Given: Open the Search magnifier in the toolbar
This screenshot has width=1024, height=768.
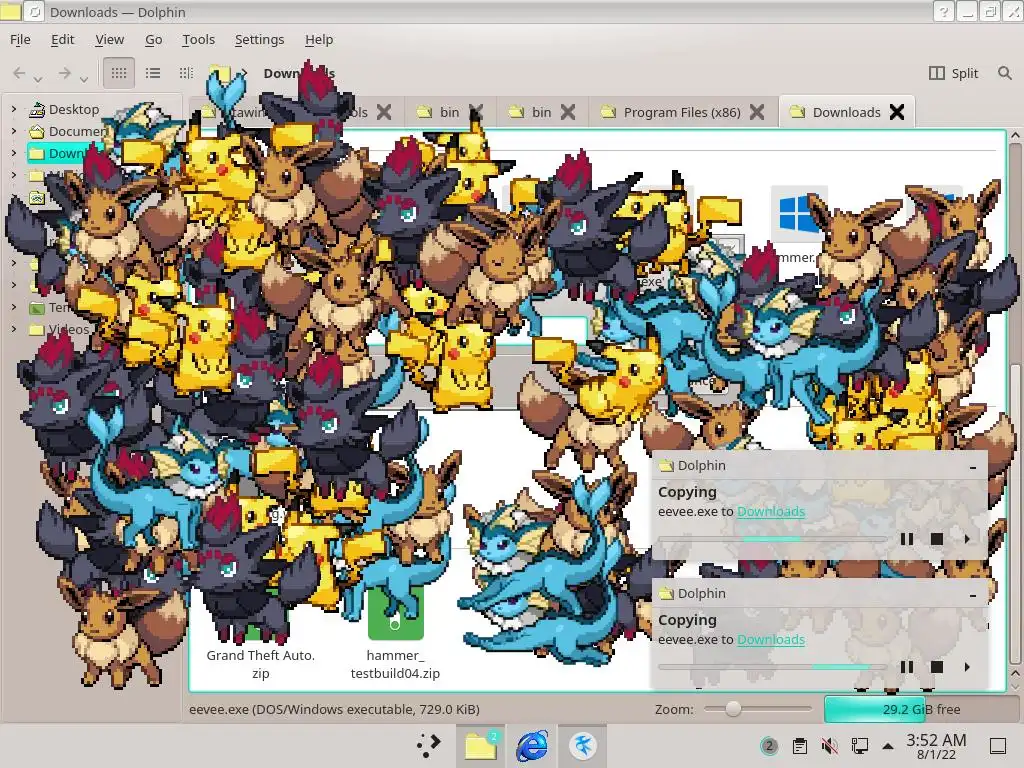Looking at the screenshot, I should 1004,72.
